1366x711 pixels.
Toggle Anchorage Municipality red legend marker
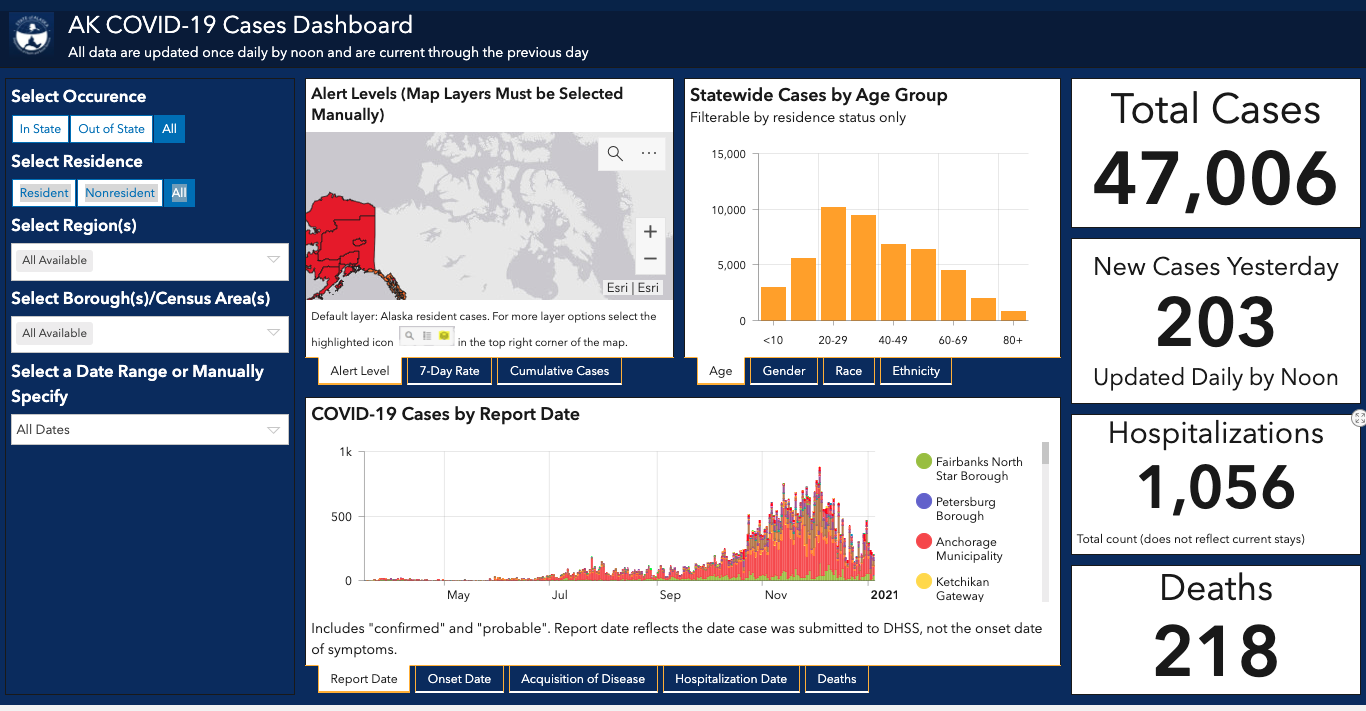[924, 541]
